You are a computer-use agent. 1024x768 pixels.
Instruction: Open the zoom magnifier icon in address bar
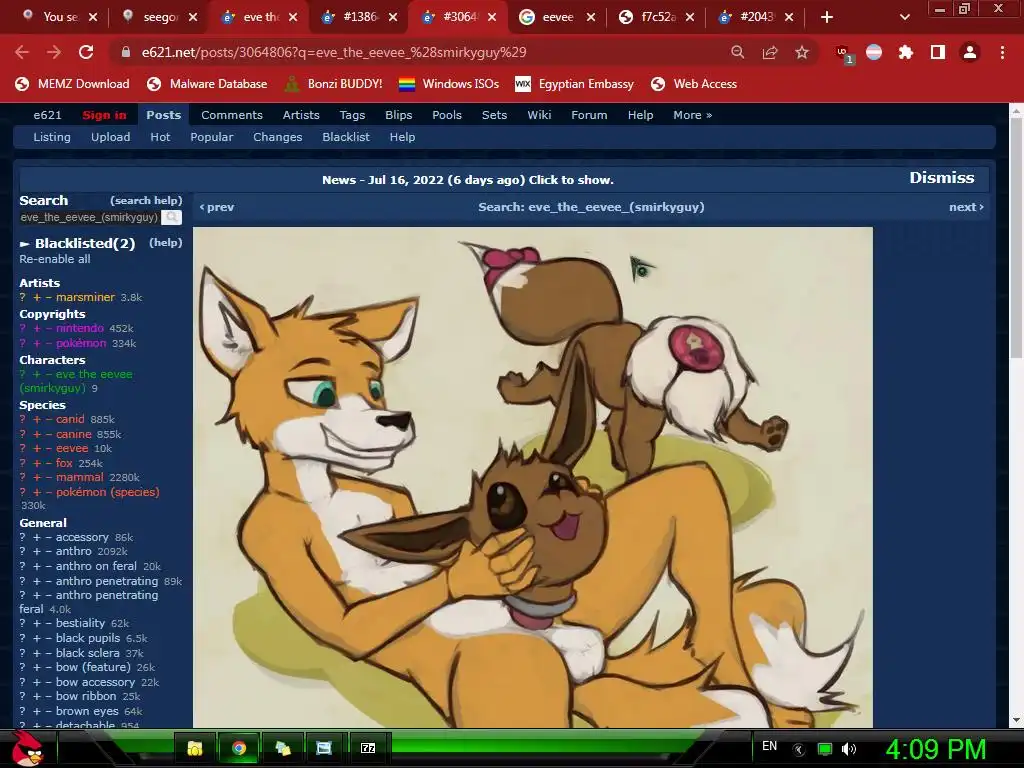(x=737, y=52)
